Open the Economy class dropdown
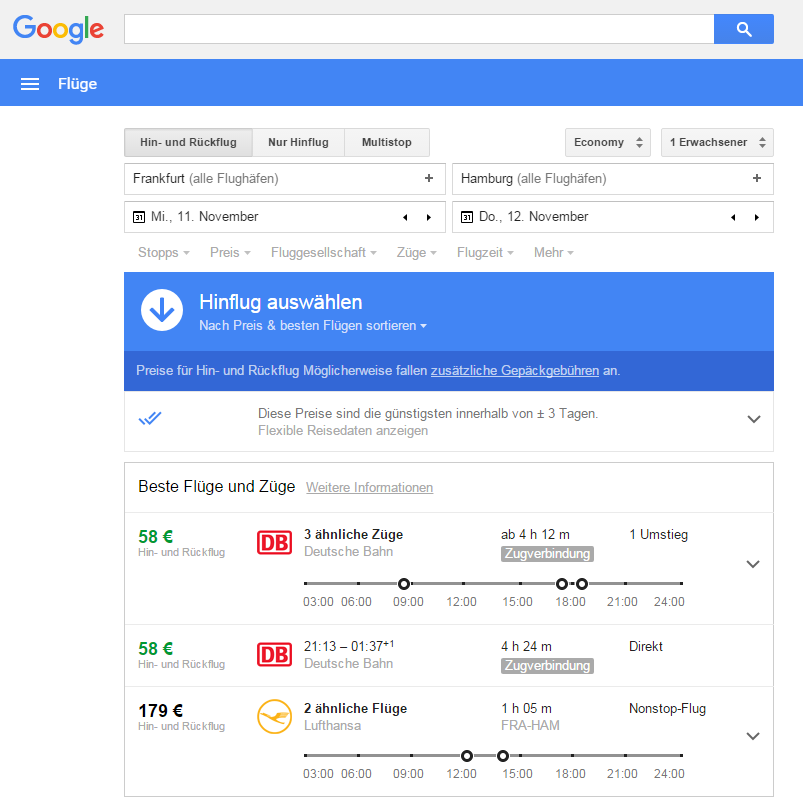803x805 pixels. 608,142
